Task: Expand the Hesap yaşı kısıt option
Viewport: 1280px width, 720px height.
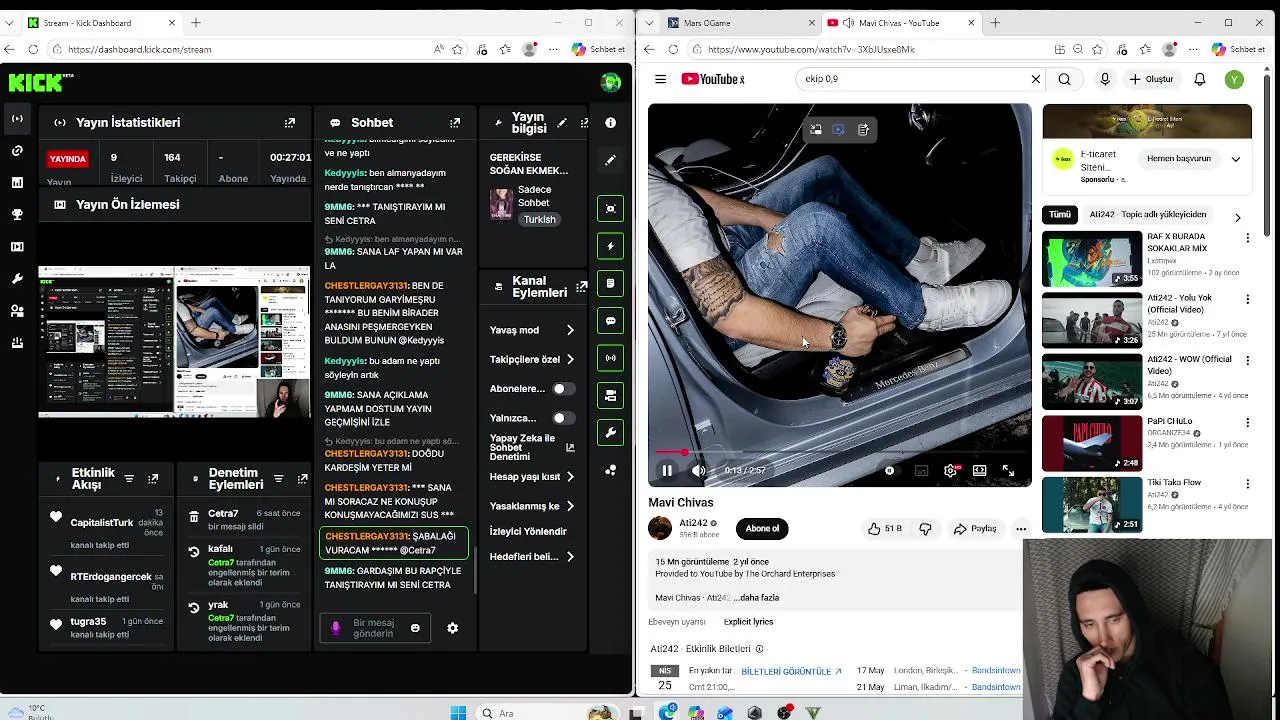Action: (571, 477)
